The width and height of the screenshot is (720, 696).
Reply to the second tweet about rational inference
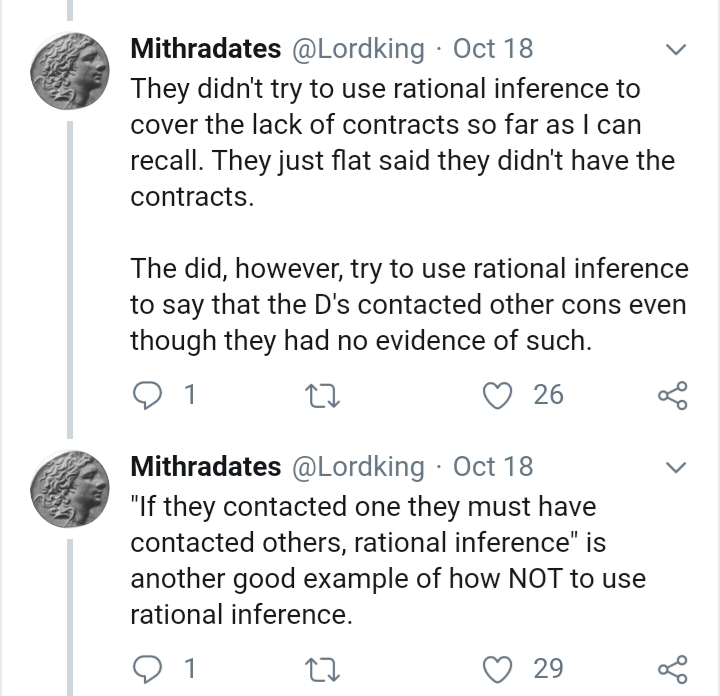(x=147, y=668)
